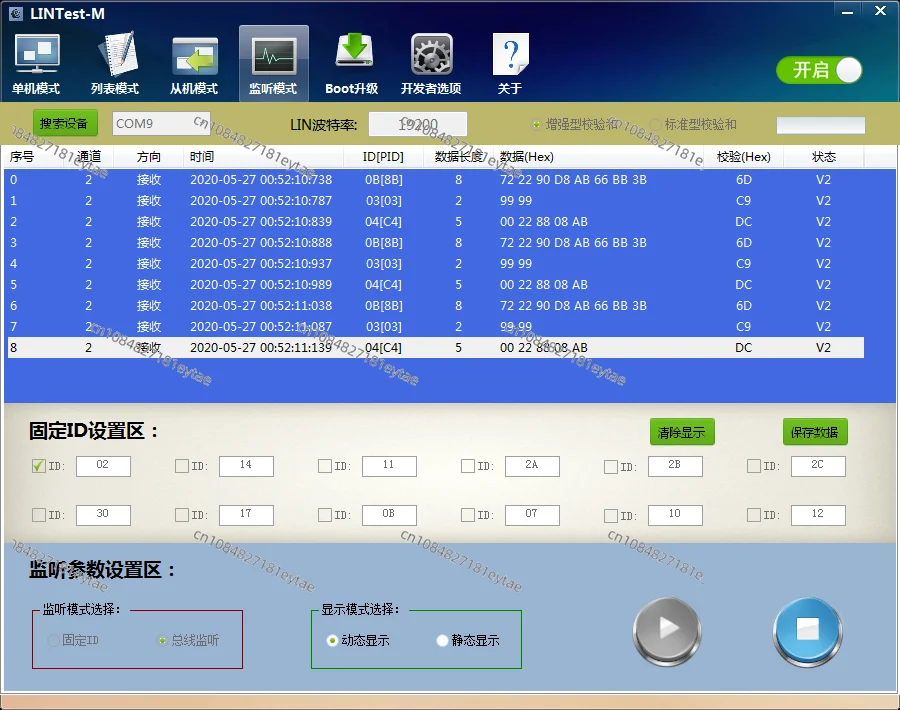900x710 pixels.
Task: Select row 5 with time 00:52:10:989
Action: pos(435,285)
